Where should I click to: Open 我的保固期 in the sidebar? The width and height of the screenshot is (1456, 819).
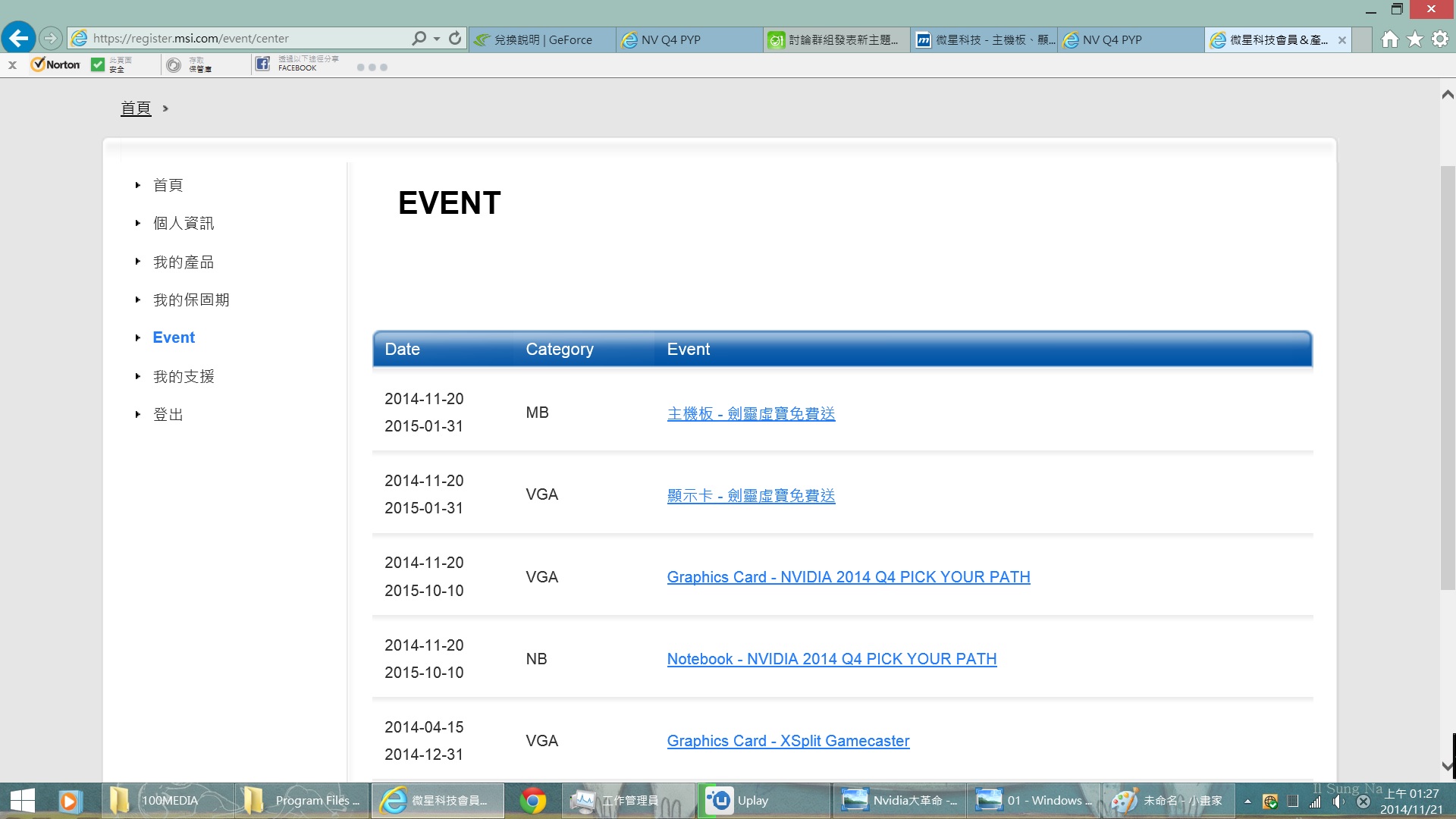(191, 300)
